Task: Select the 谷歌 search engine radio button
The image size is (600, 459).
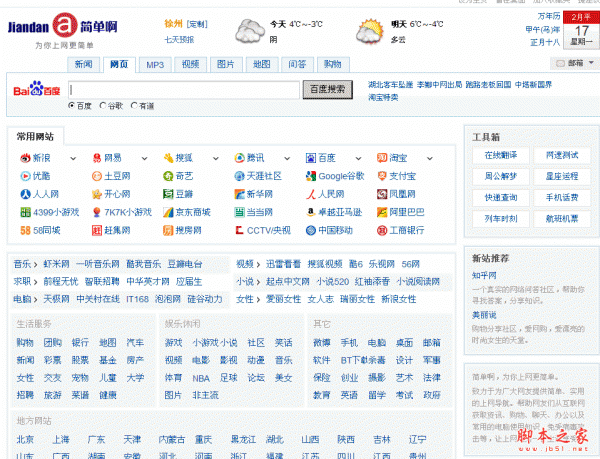Action: pyautogui.click(x=102, y=105)
